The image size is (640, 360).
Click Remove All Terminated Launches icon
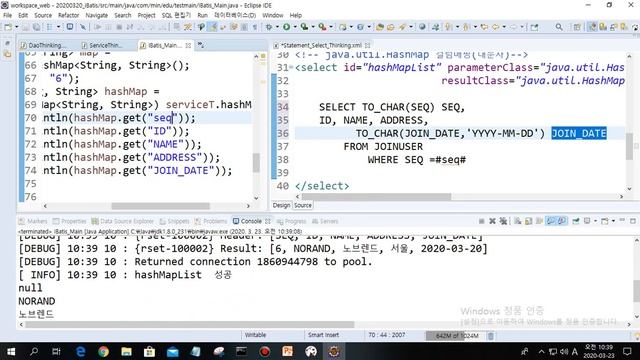pyautogui.click(x=503, y=221)
